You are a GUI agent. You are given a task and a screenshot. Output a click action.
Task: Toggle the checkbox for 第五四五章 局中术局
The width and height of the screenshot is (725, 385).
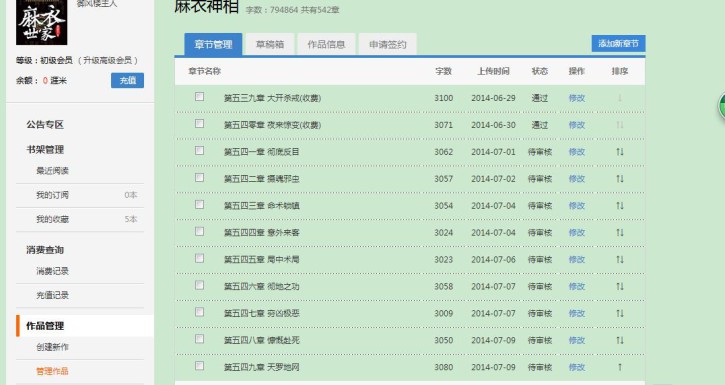[199, 258]
